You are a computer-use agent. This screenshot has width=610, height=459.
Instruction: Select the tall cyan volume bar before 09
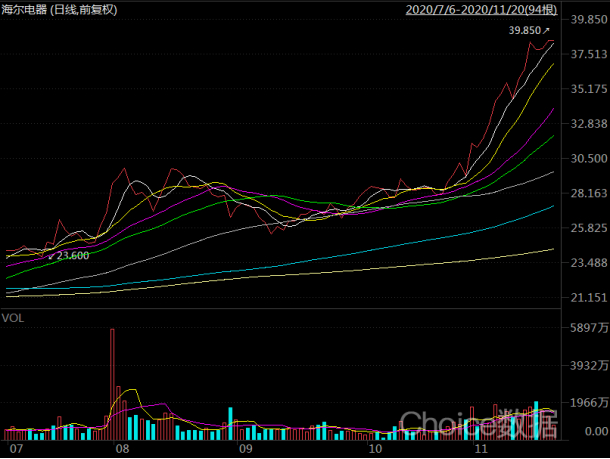click(230, 424)
